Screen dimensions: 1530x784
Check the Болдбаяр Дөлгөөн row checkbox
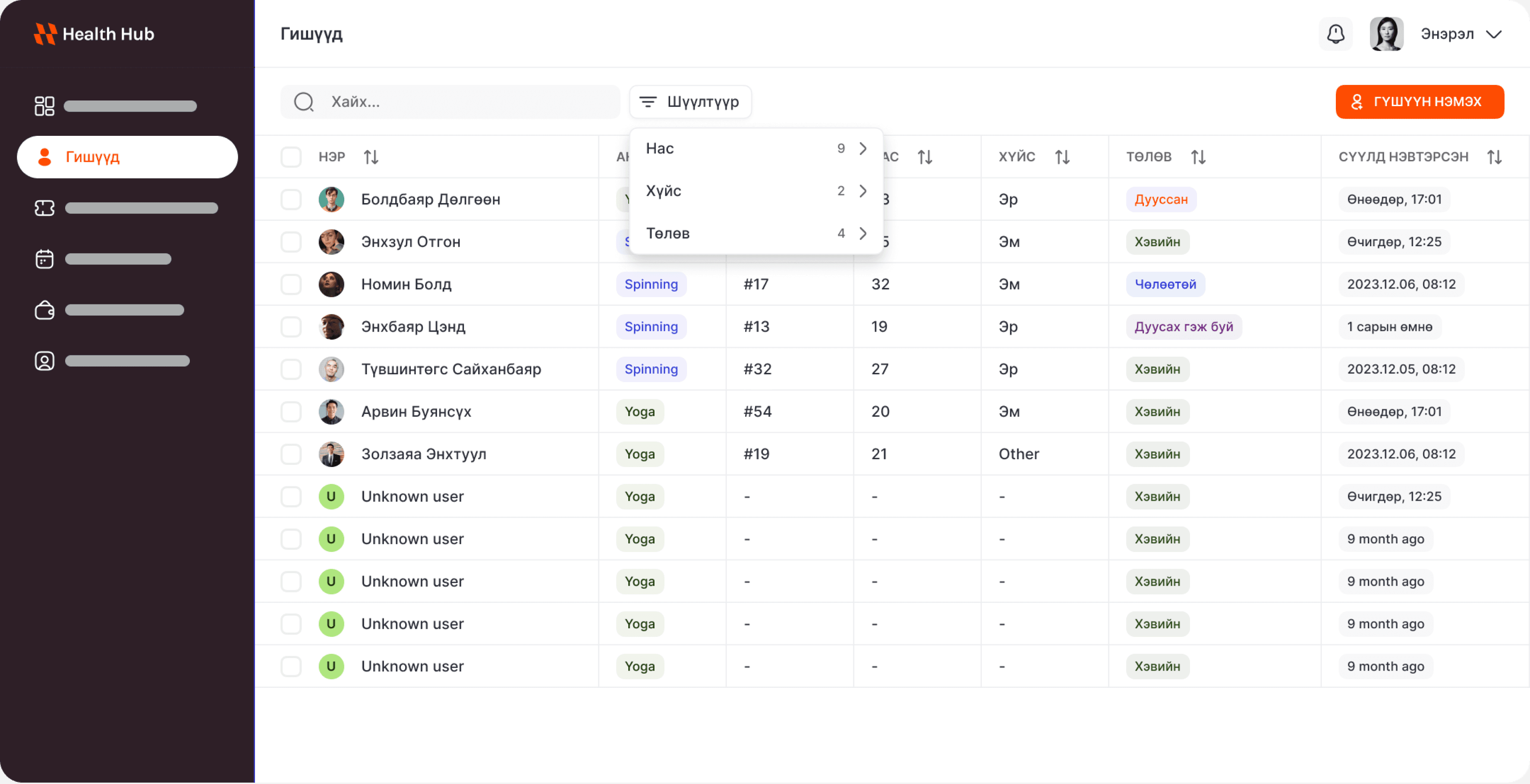tap(291, 199)
